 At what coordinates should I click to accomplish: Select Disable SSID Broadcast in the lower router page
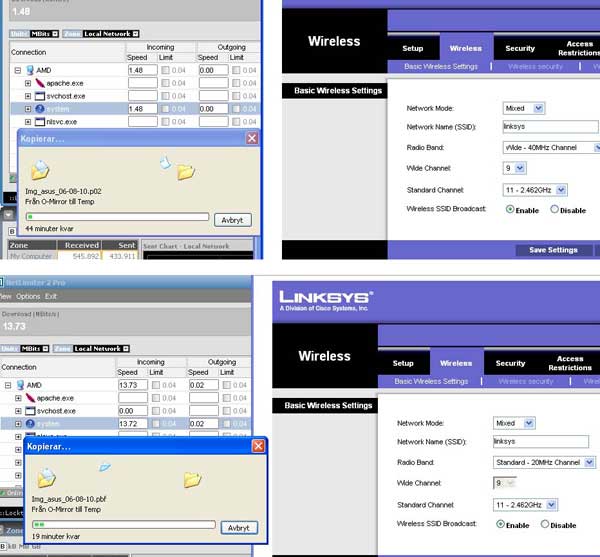pos(545,524)
